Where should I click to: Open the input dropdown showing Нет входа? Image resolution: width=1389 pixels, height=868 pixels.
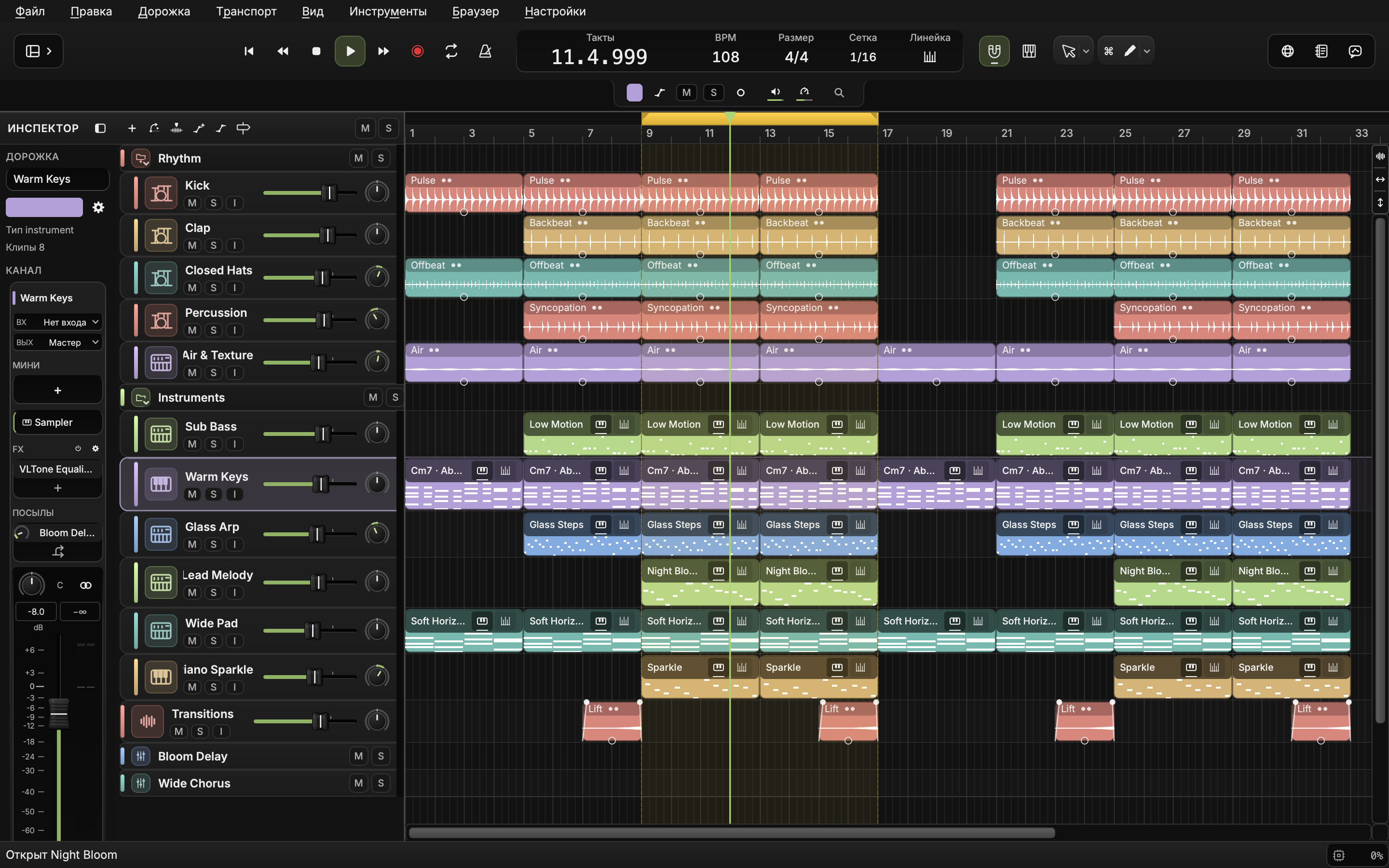click(57, 322)
